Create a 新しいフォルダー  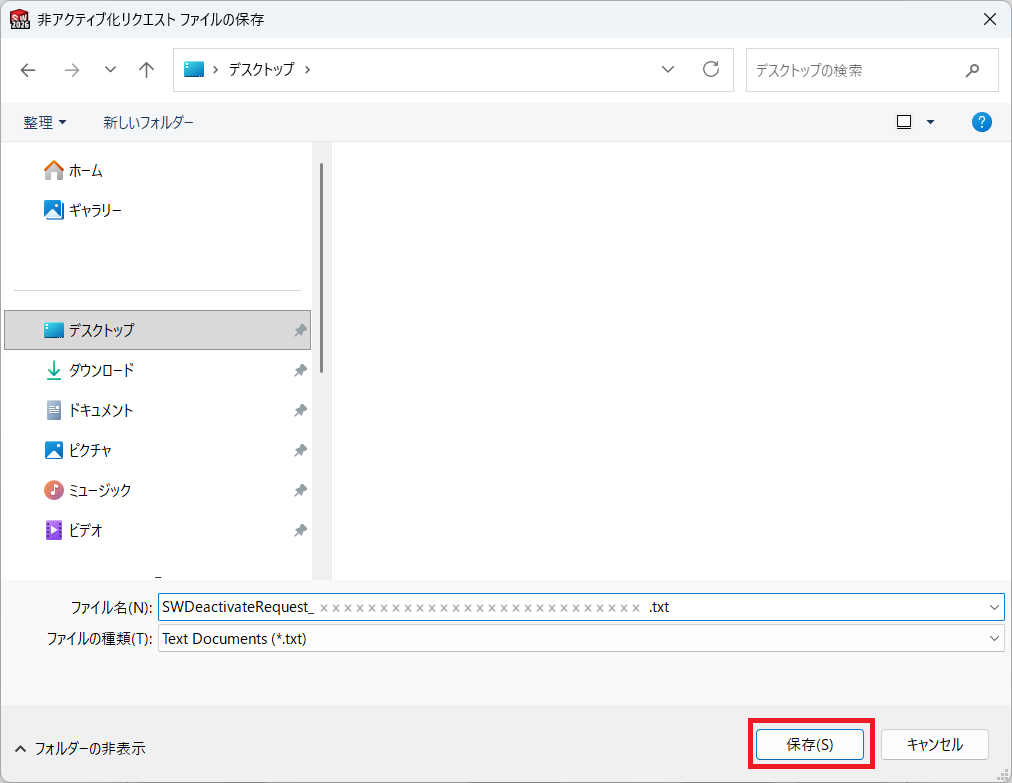coord(148,122)
